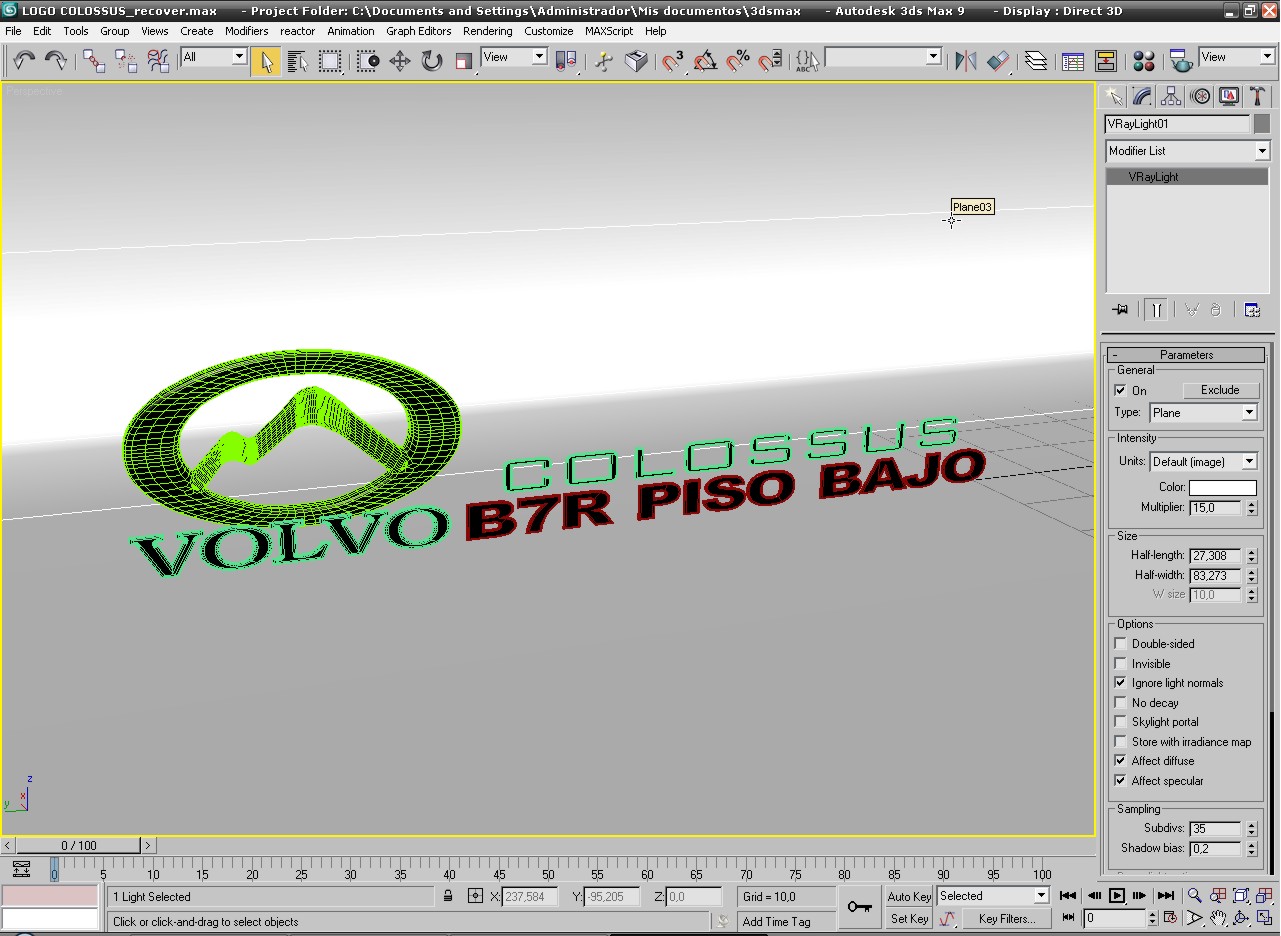Viewport: 1281px width, 936px height.
Task: Uncheck Affect diffuse option
Action: coord(1120,761)
